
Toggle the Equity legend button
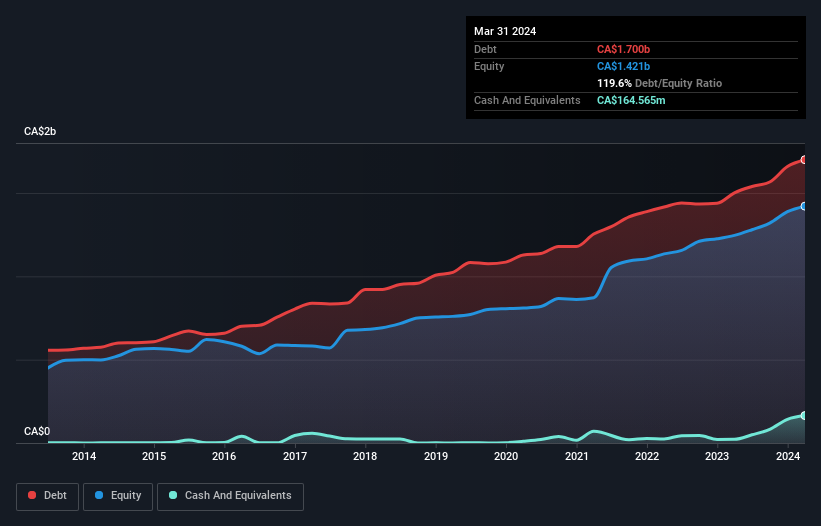118,496
